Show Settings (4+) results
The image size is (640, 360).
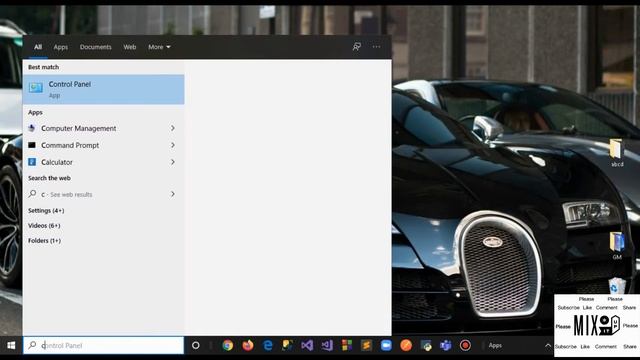[x=46, y=211]
